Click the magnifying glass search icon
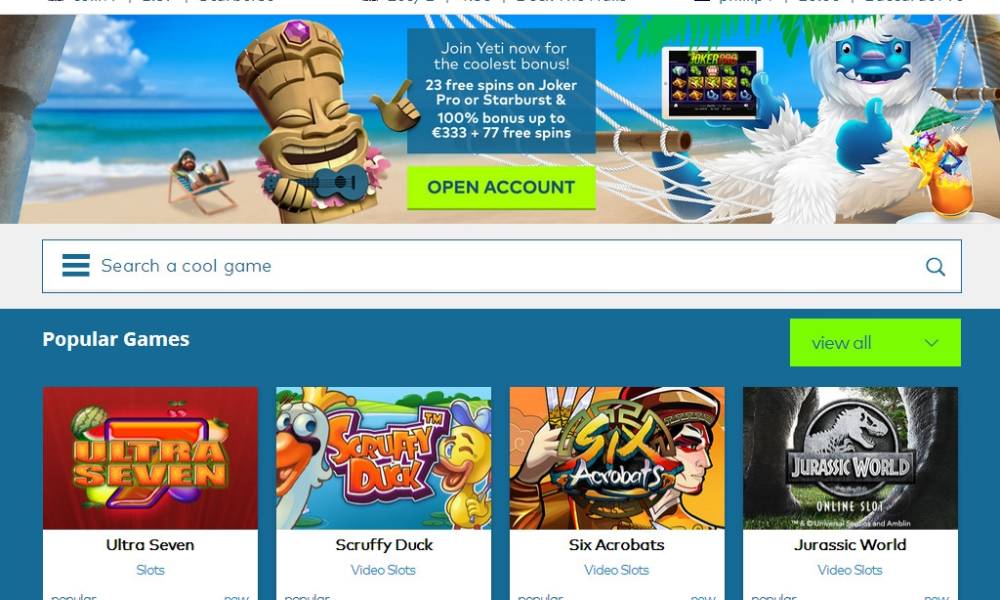 [935, 267]
